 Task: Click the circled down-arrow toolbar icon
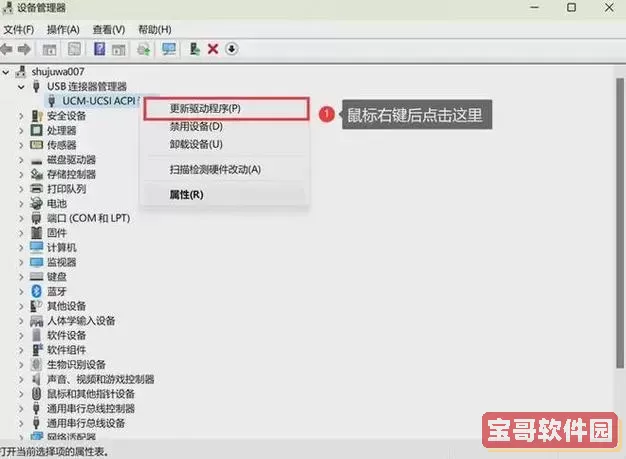tap(231, 48)
